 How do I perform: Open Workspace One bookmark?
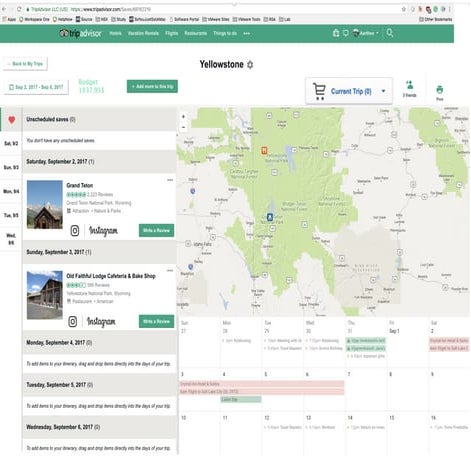(x=34, y=19)
